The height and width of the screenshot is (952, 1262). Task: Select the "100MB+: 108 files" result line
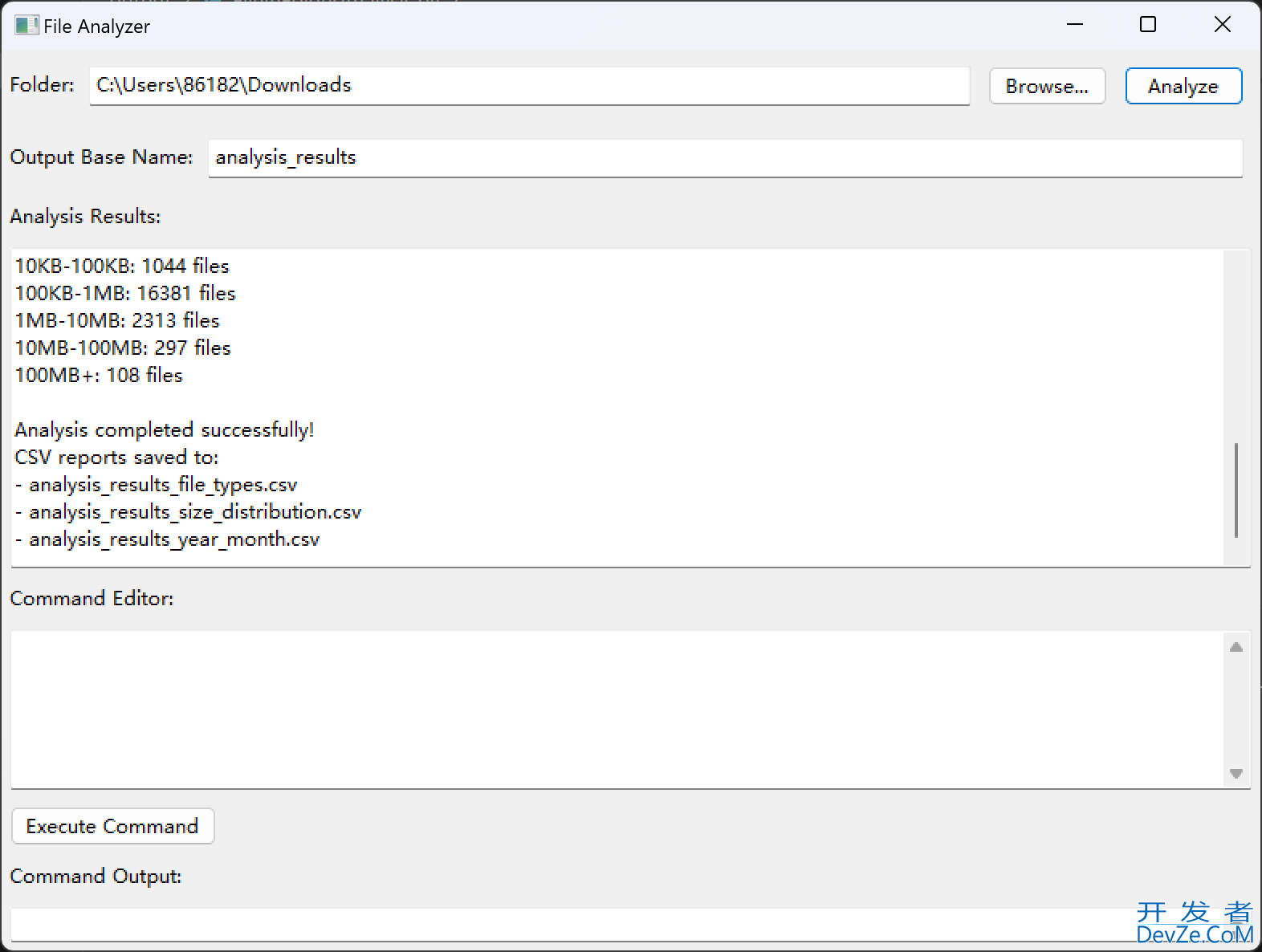pyautogui.click(x=99, y=376)
